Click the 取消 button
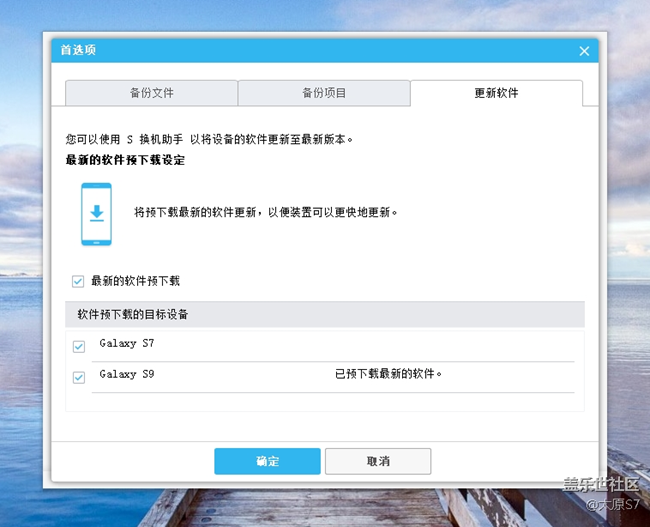The image size is (650, 527). coord(378,461)
